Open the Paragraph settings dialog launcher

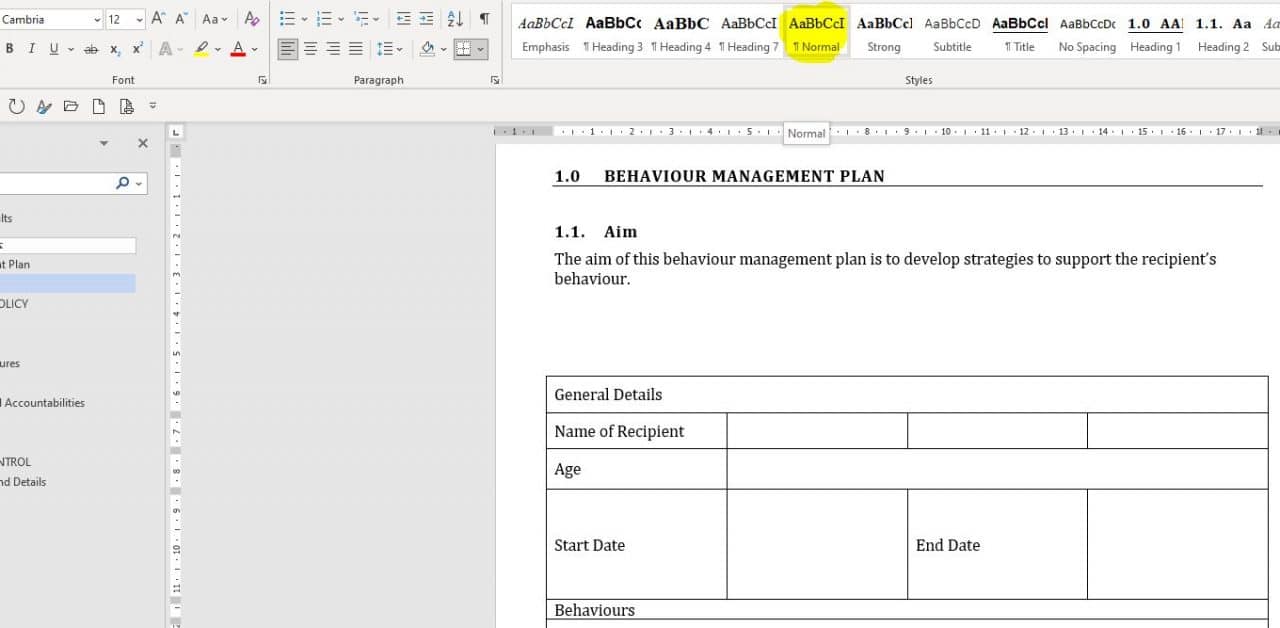495,79
